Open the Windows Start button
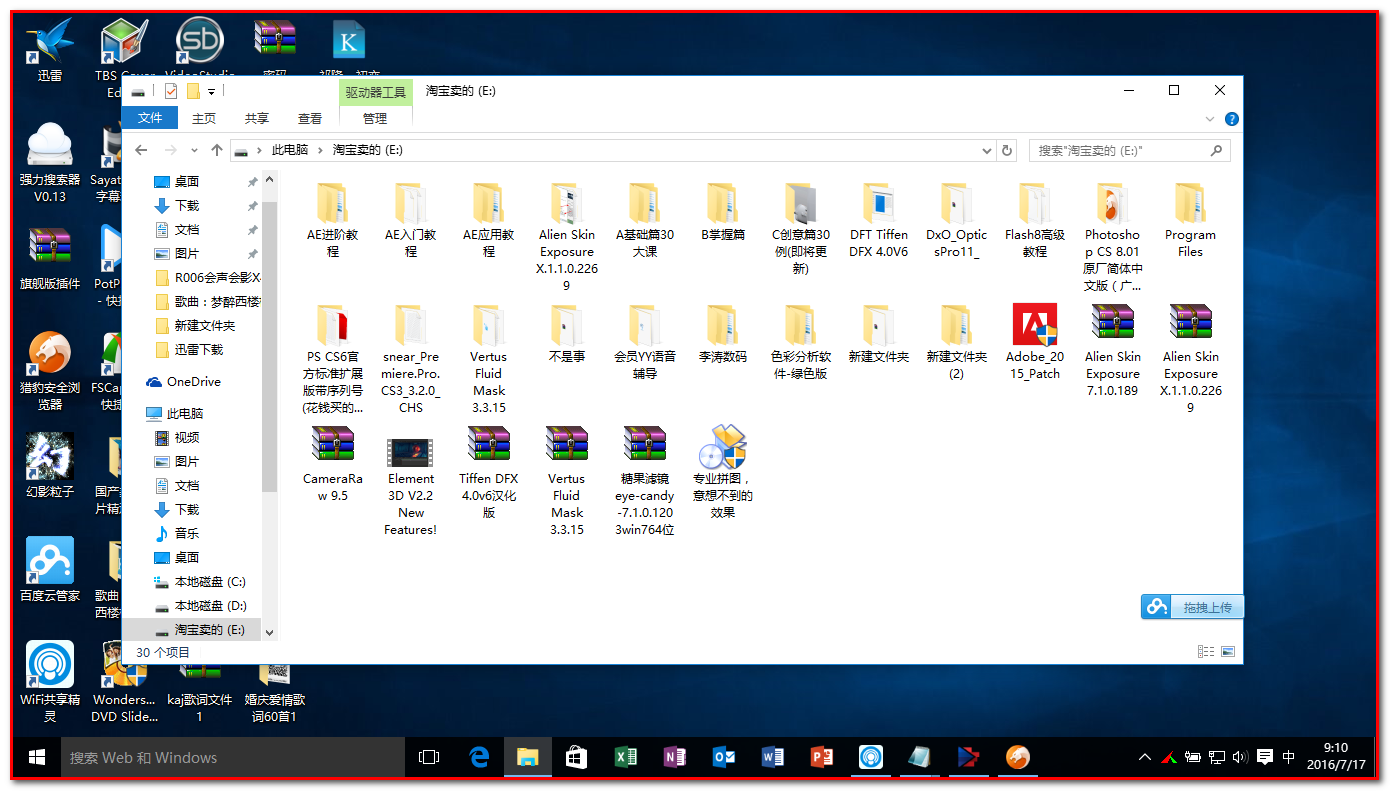1390x791 pixels. click(37, 758)
